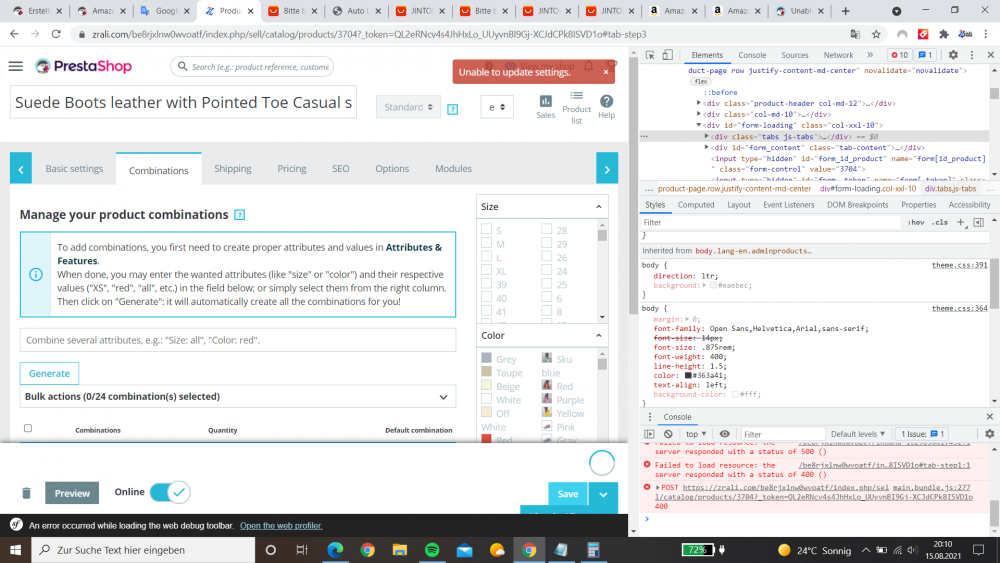Expand div form_content node in Elements tree
Viewport: 1000px width, 563px height.
coord(707,147)
